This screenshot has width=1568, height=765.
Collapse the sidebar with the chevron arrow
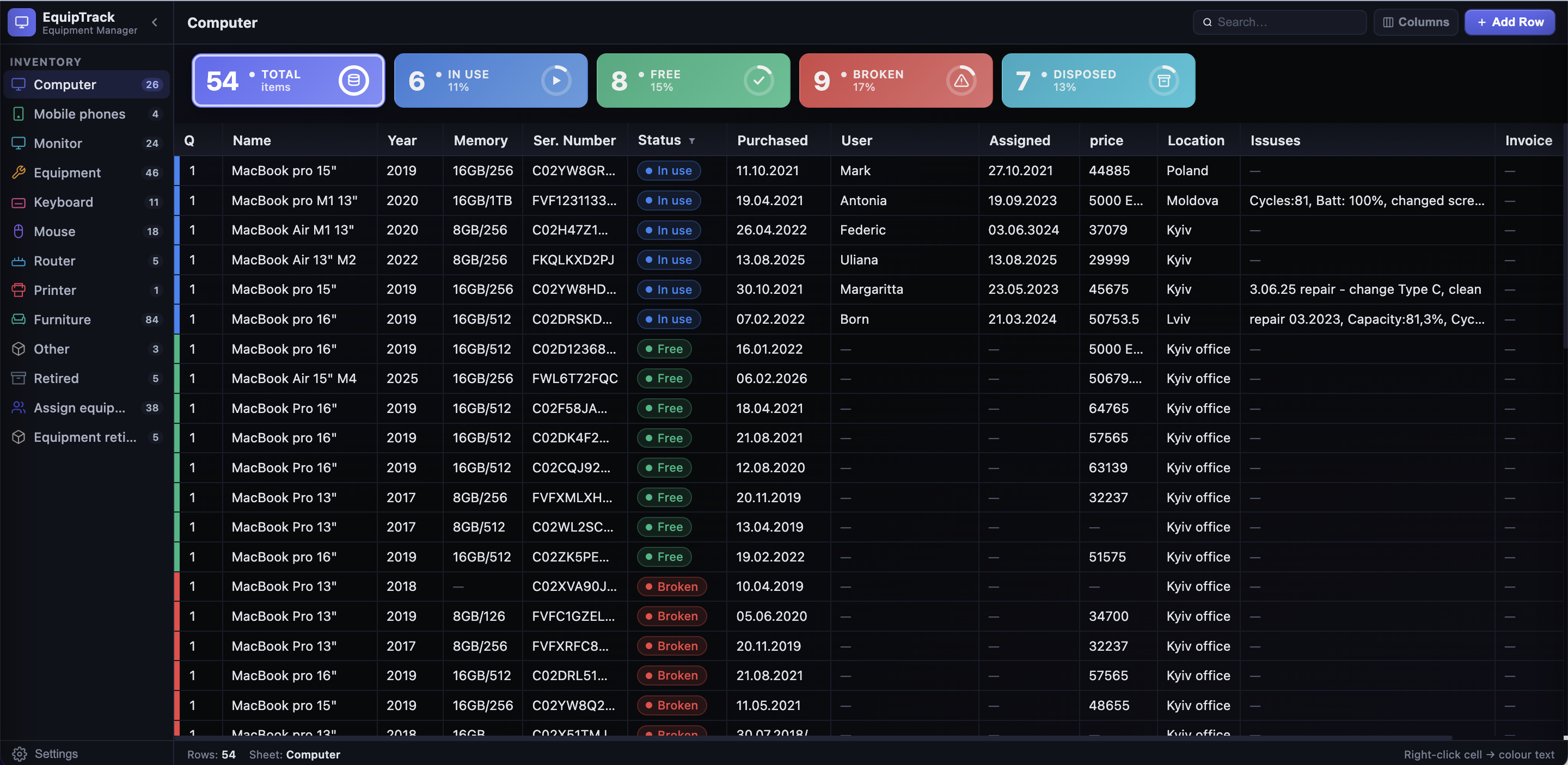[155, 22]
